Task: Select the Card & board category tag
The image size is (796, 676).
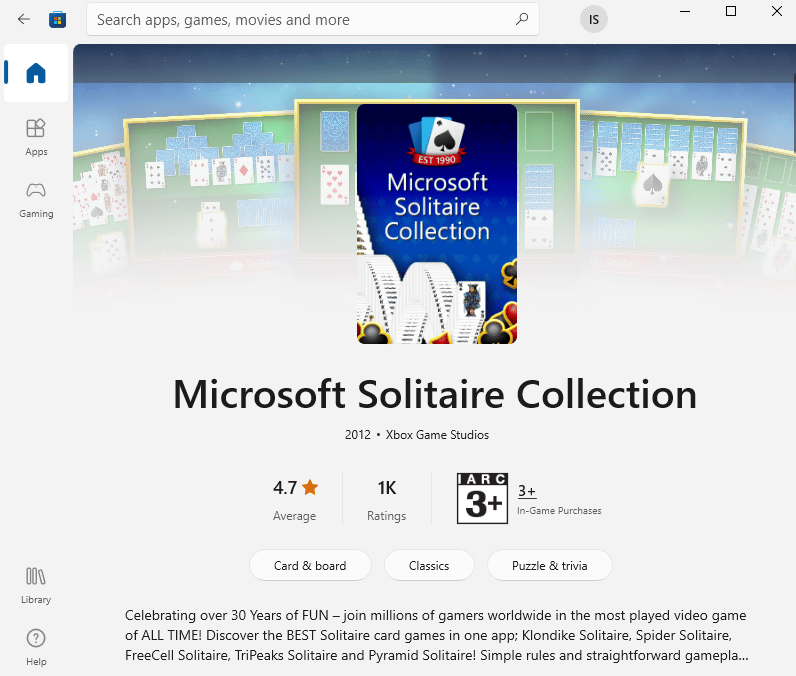Action: coord(310,565)
